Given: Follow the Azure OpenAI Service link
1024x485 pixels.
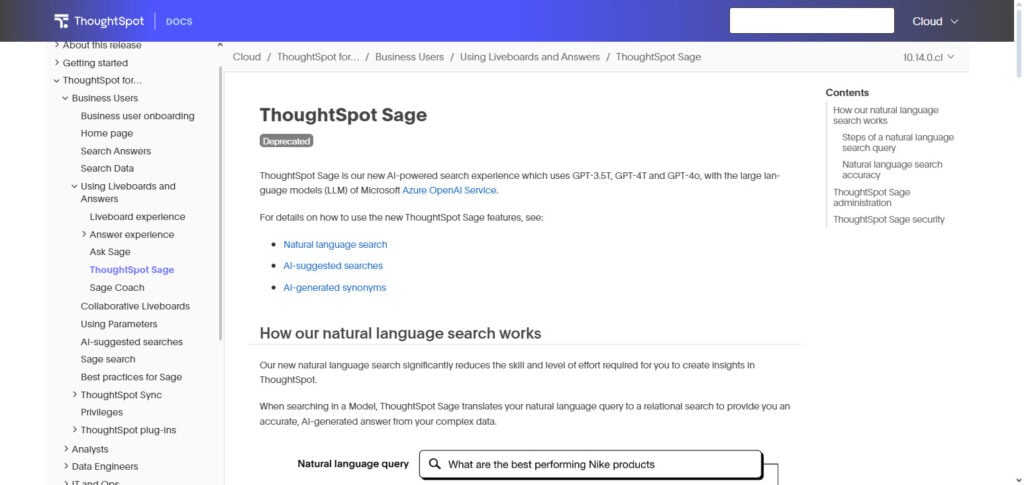Looking at the screenshot, I should tap(449, 191).
